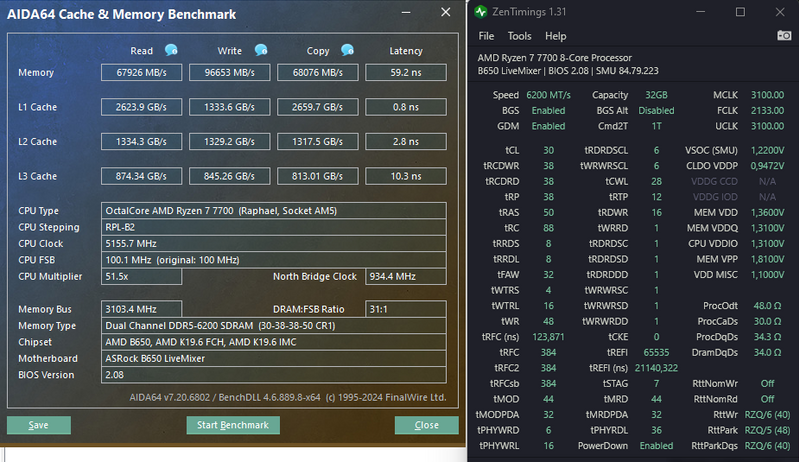This screenshot has width=799, height=462.
Task: Open the Tools menu in ZenTimings
Action: coord(519,36)
